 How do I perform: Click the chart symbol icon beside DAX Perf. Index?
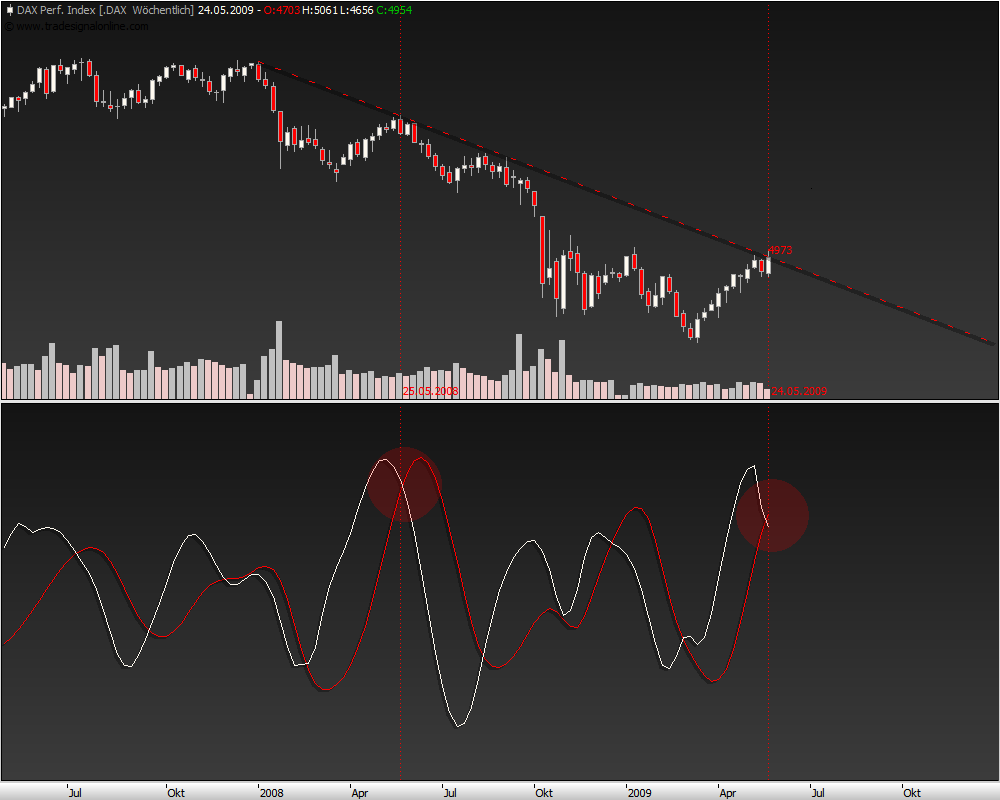[8, 9]
